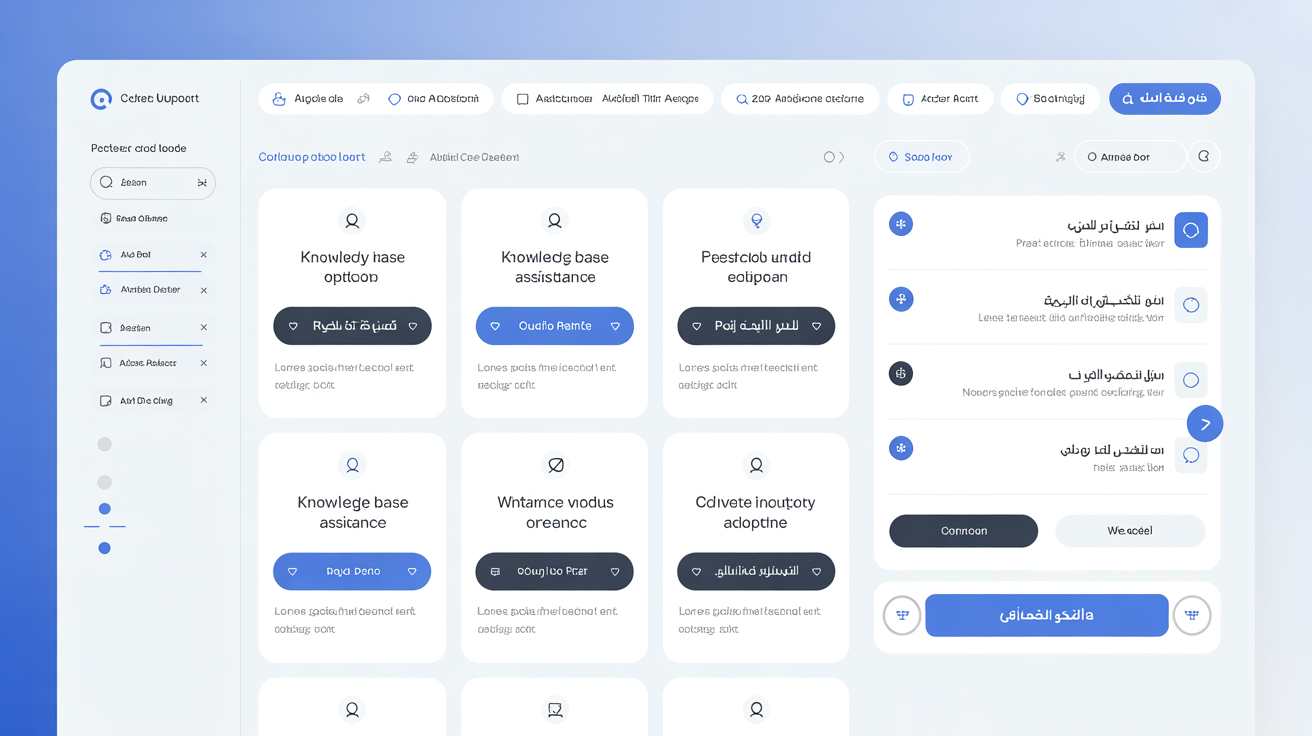Click the round icon right of the large blue Arabic button
The width and height of the screenshot is (1312, 736).
pyautogui.click(x=1191, y=615)
